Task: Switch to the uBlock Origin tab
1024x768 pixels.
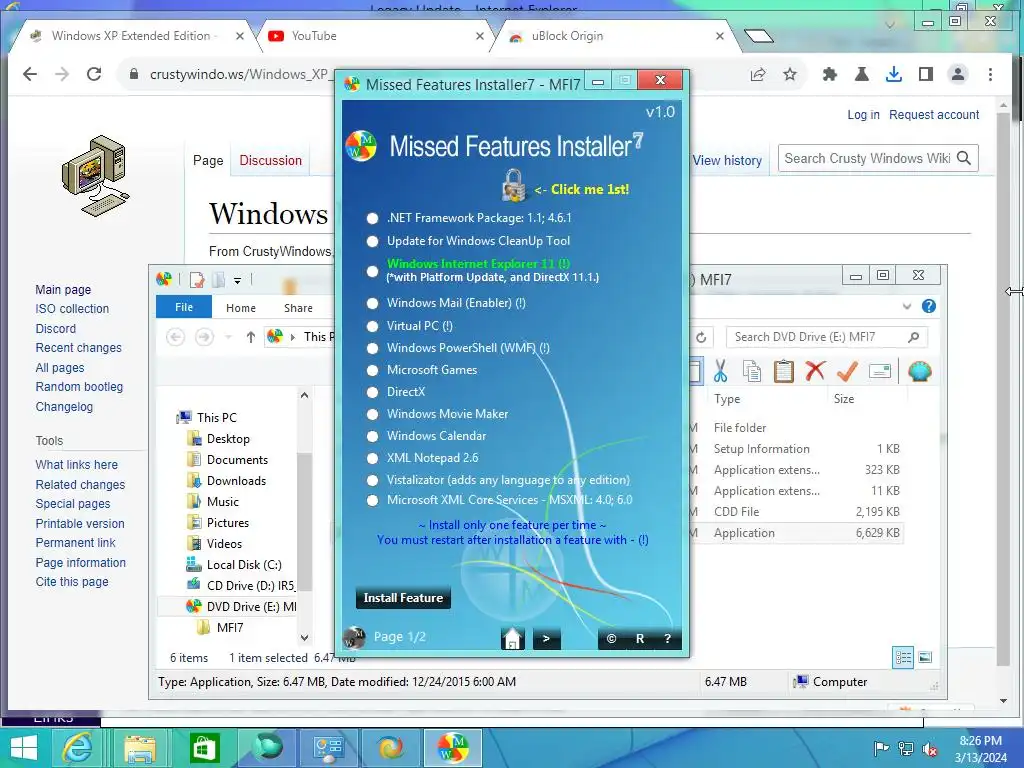Action: 615,36
